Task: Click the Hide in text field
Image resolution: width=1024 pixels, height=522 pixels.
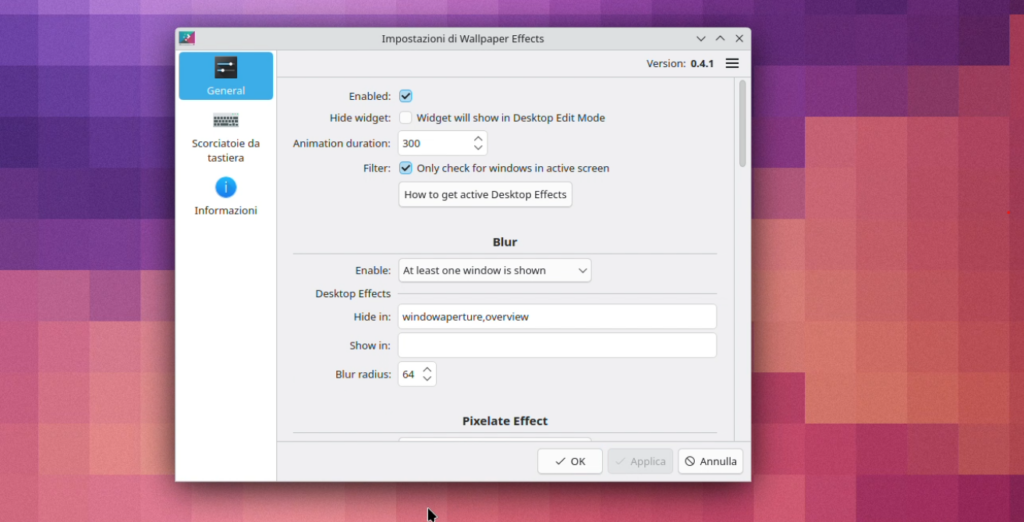Action: [557, 317]
